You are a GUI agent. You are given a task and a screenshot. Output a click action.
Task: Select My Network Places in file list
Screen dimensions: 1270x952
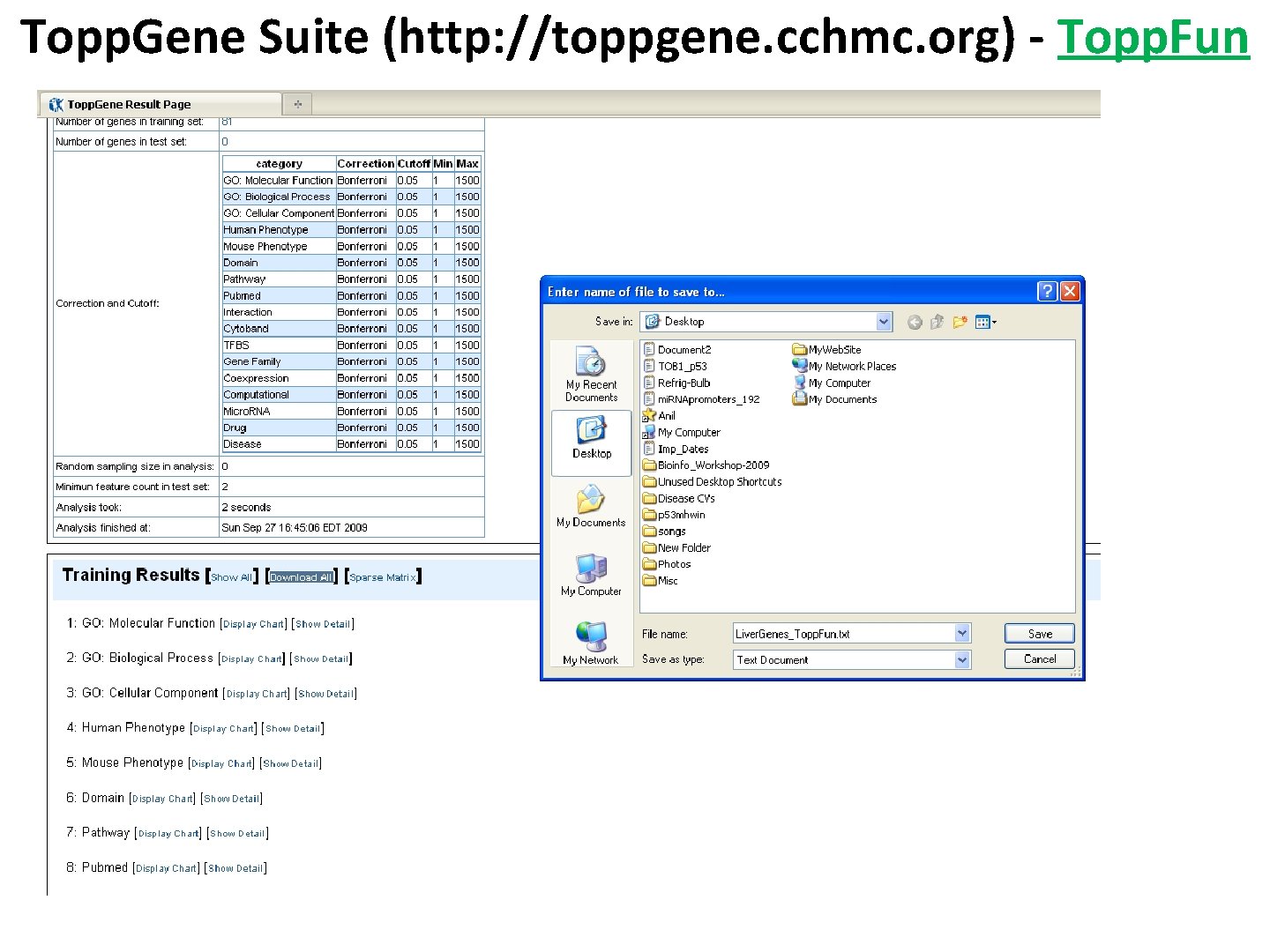point(844,366)
